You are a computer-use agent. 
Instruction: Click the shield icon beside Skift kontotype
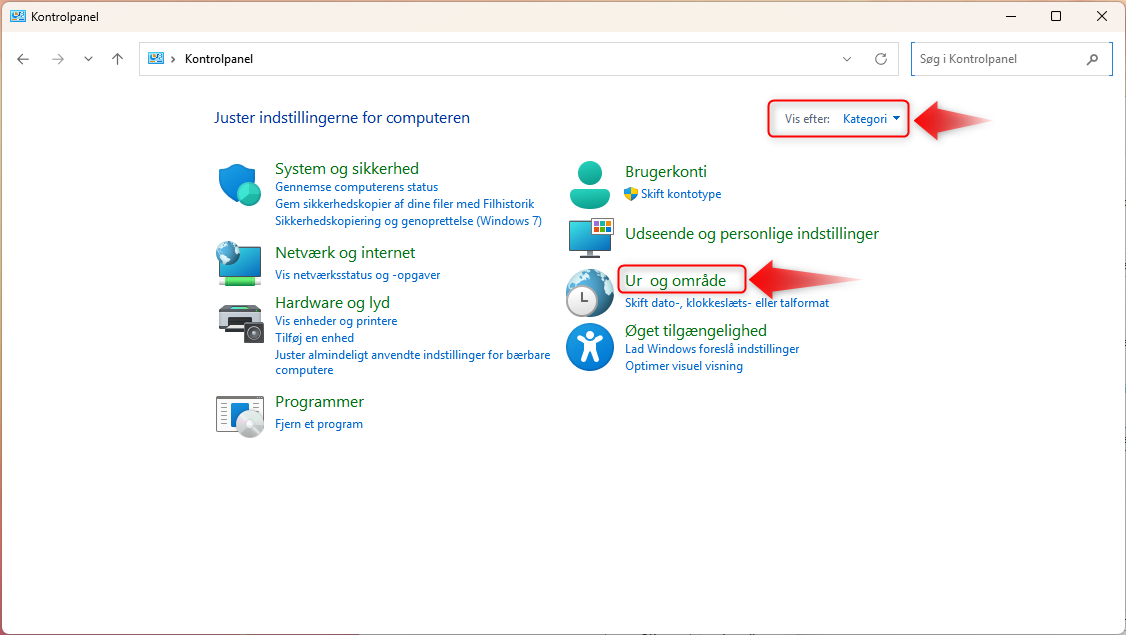[631, 194]
